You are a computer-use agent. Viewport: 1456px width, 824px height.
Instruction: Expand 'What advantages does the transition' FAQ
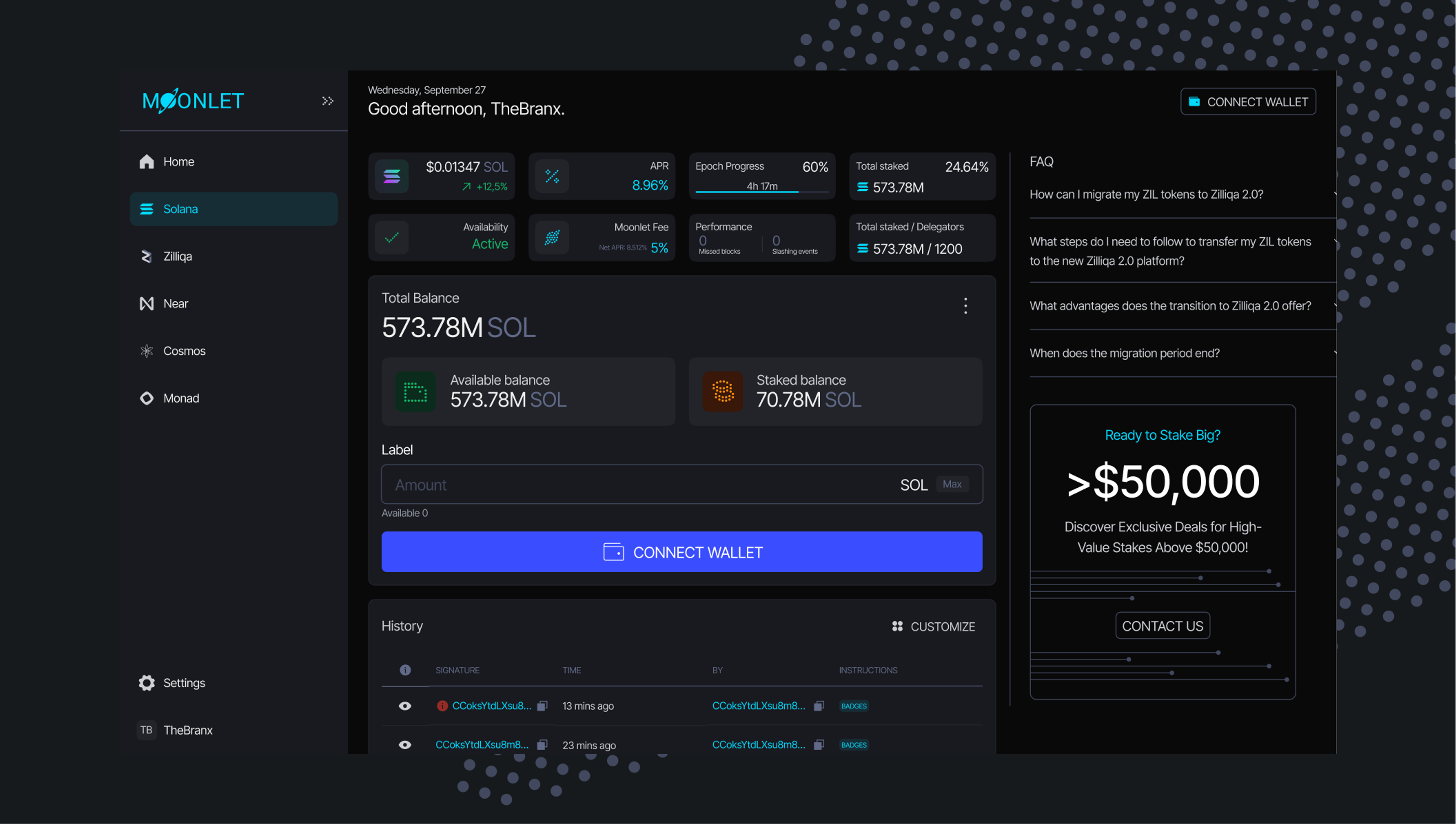tap(1183, 305)
